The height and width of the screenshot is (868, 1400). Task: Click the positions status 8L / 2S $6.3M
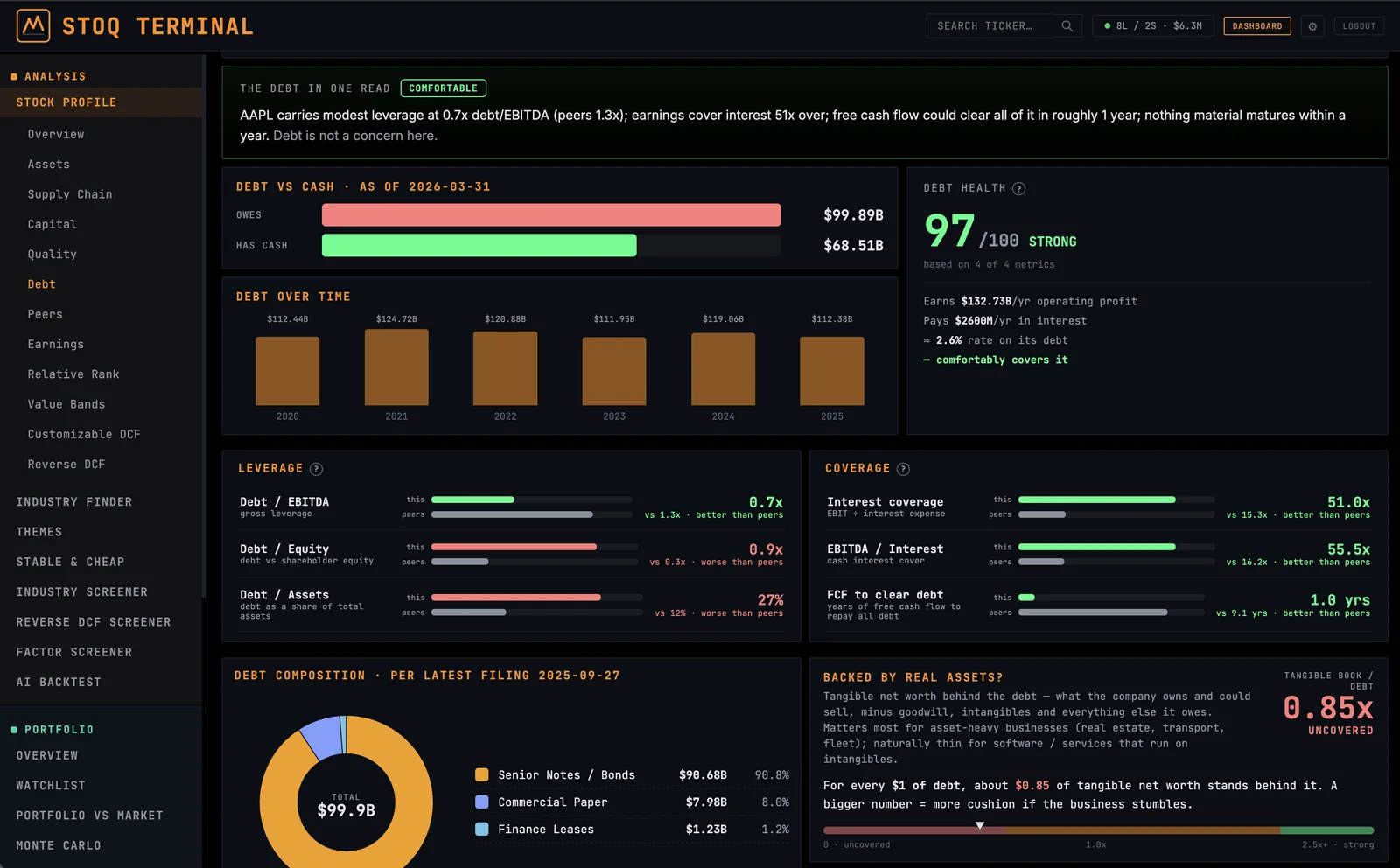pos(1153,26)
